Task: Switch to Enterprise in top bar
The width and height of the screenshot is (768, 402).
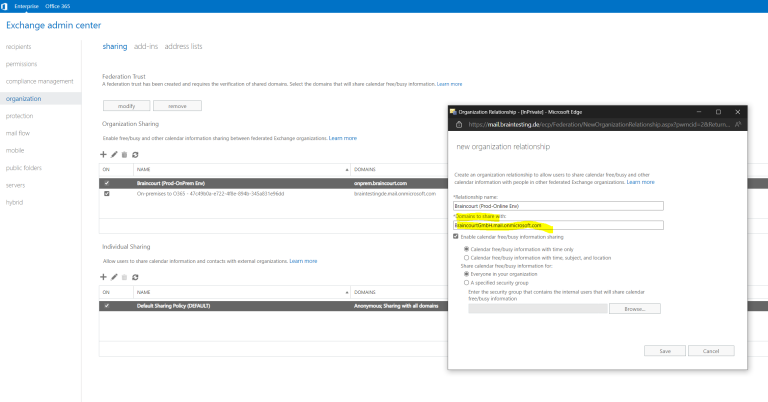Action: [x=26, y=6]
